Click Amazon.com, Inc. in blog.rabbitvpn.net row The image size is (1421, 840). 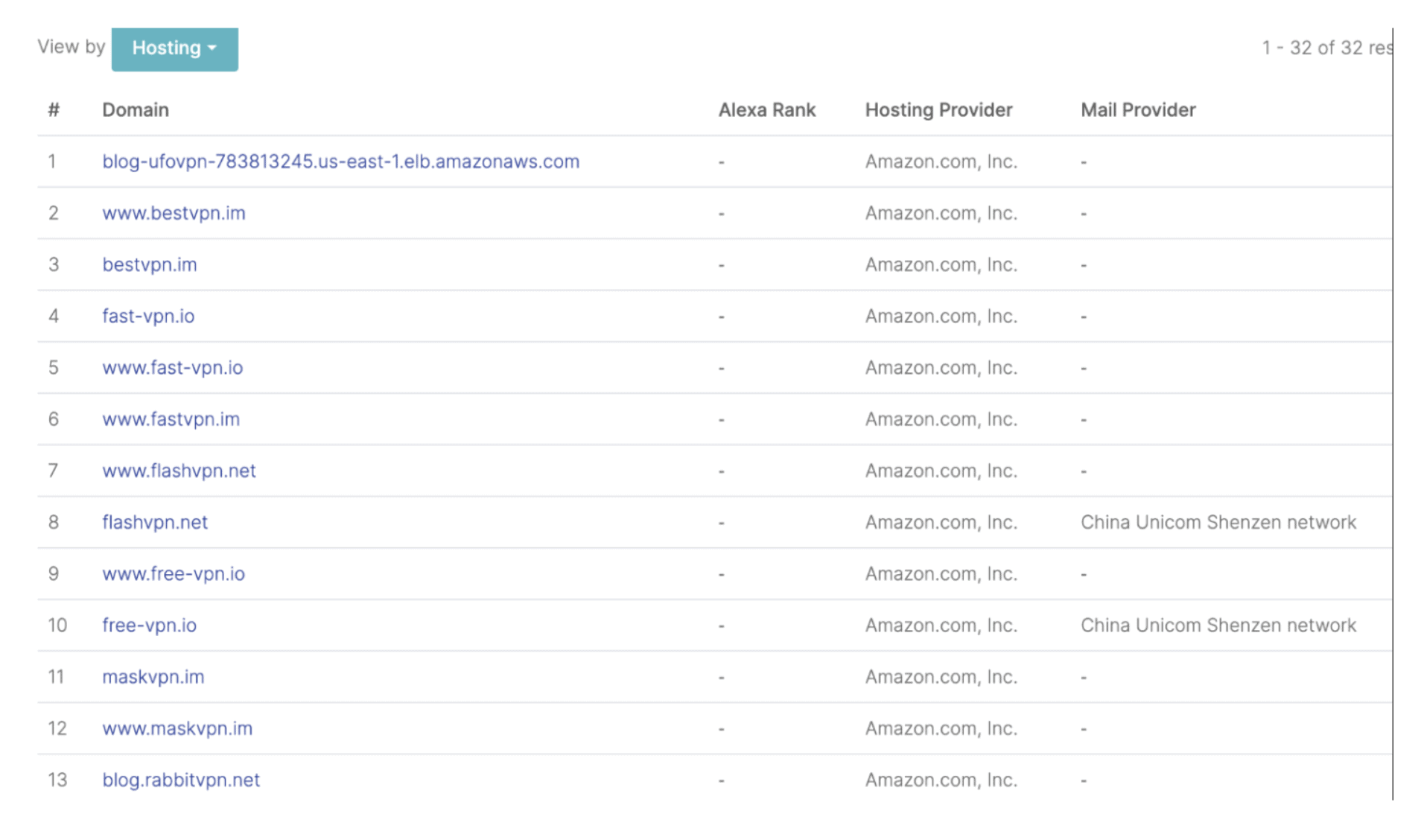tap(941, 780)
